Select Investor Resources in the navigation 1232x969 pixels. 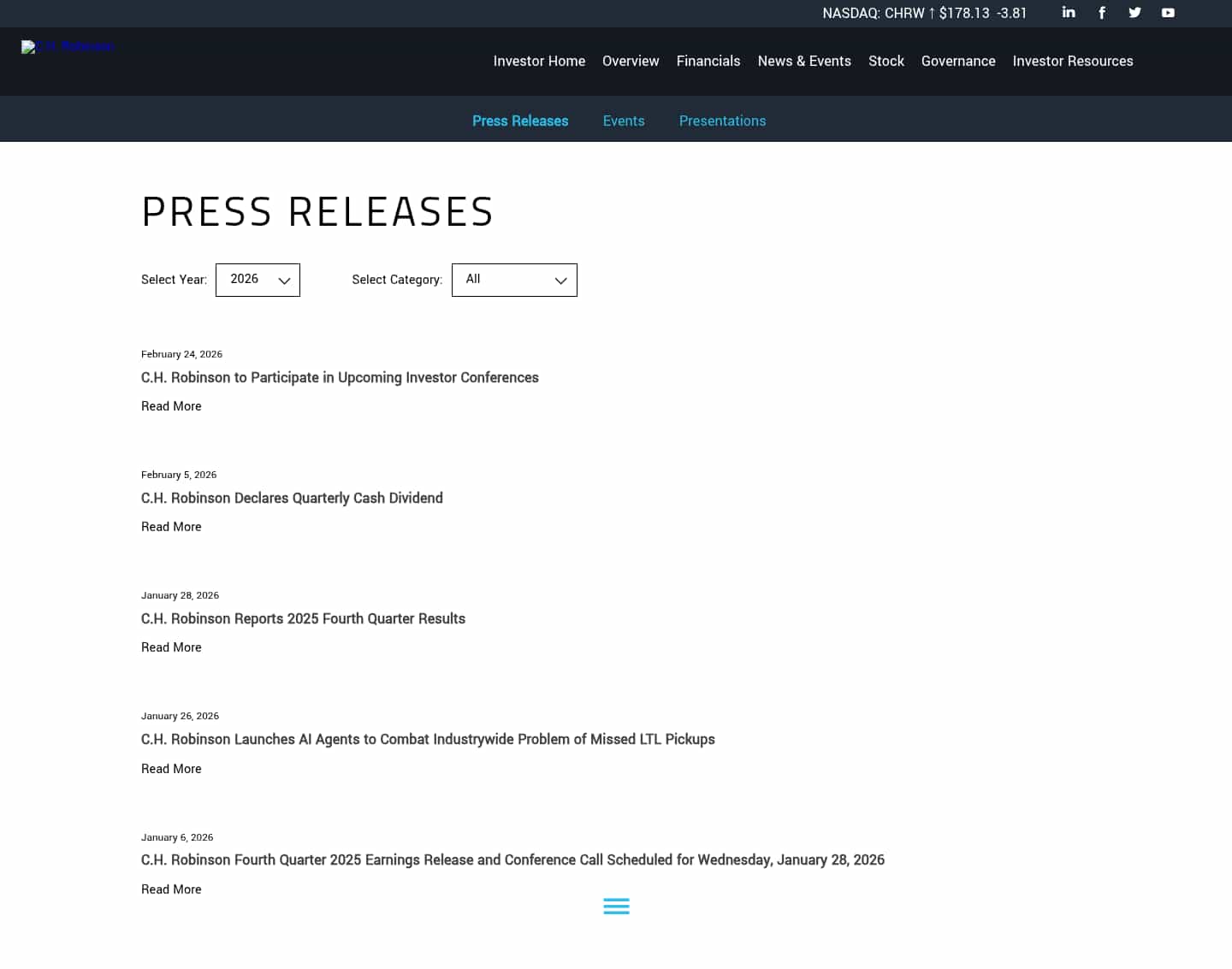click(x=1073, y=61)
